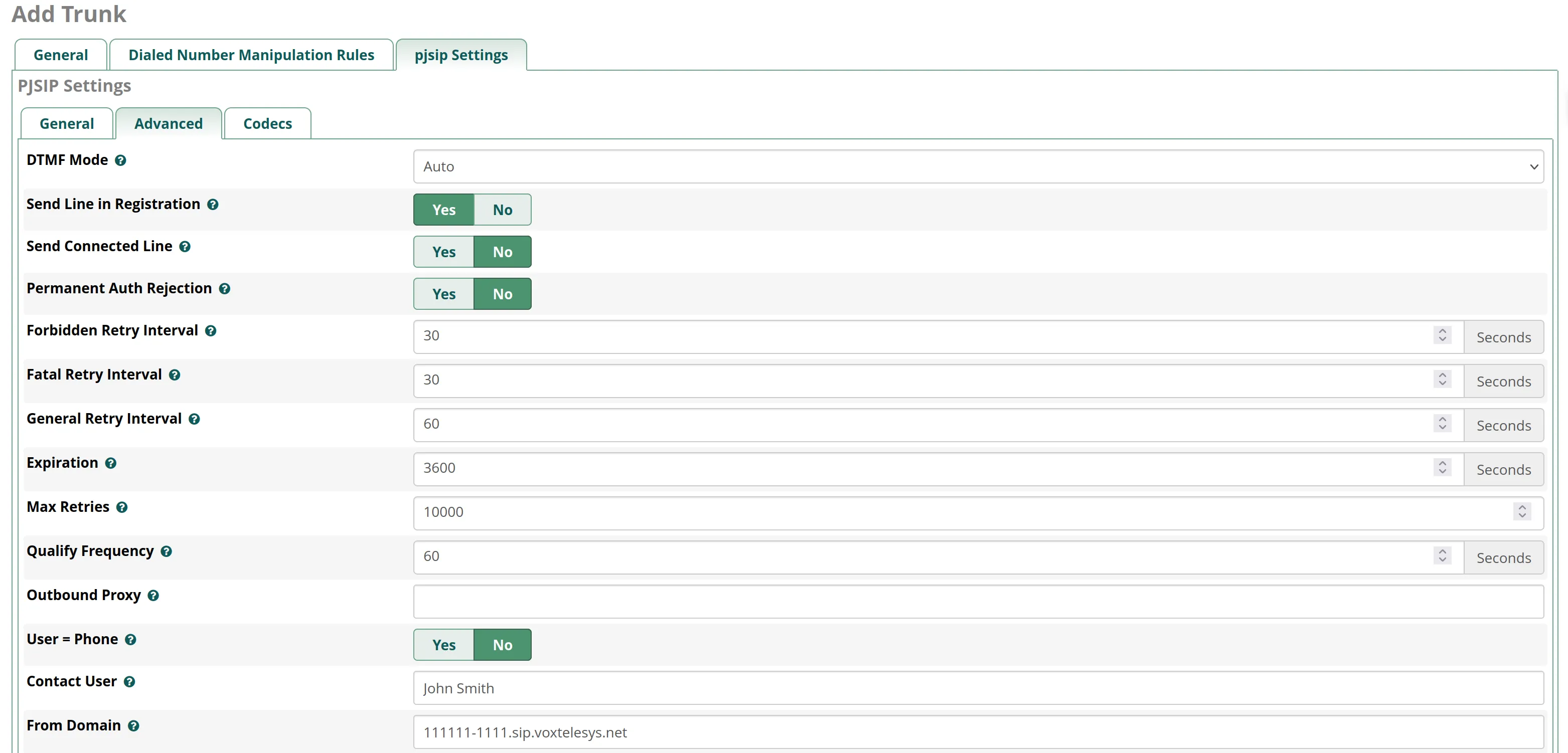
Task: Set Permanent Auth Rejection to Yes
Action: (444, 294)
